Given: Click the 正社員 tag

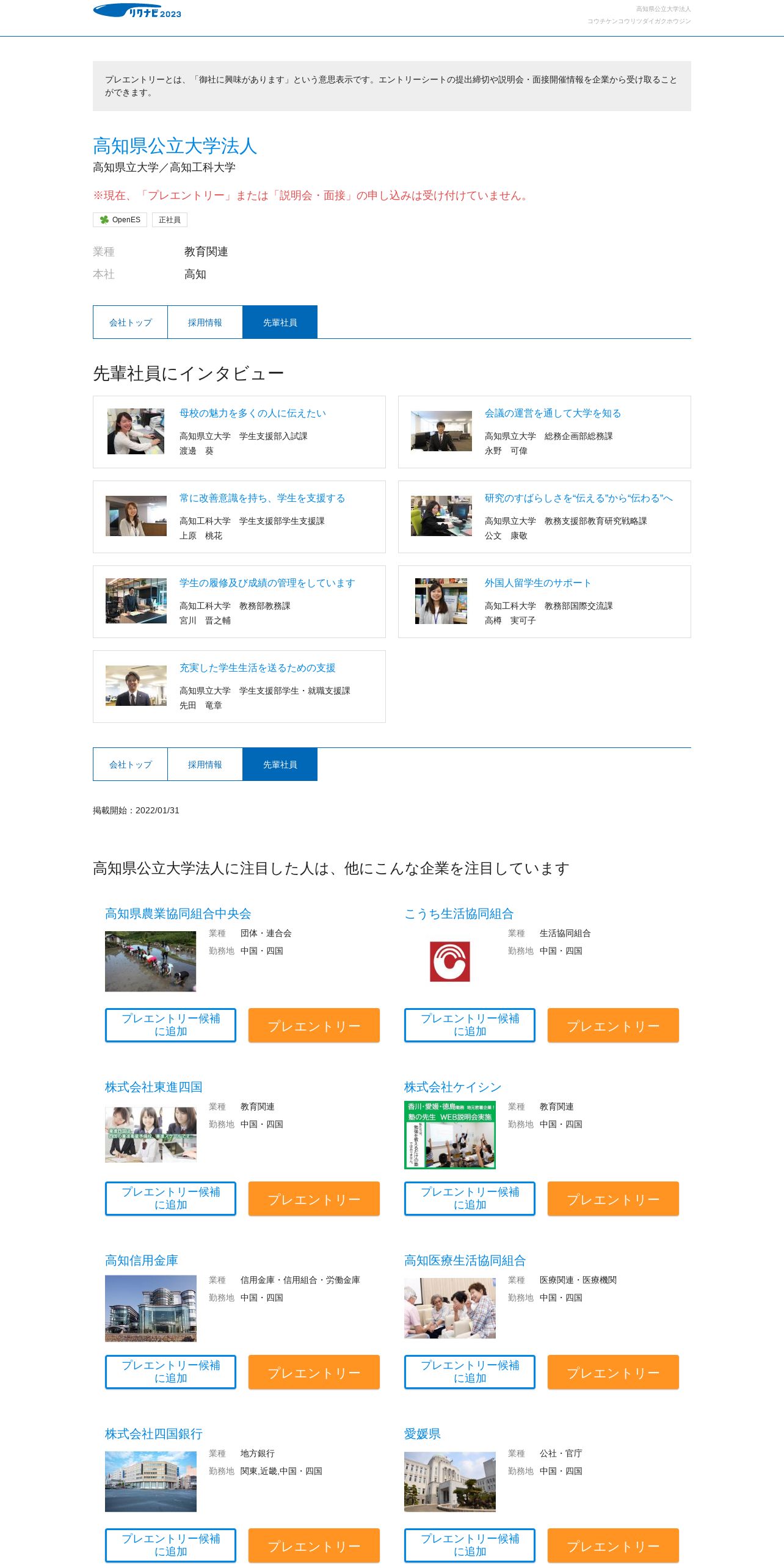Looking at the screenshot, I should (170, 220).
